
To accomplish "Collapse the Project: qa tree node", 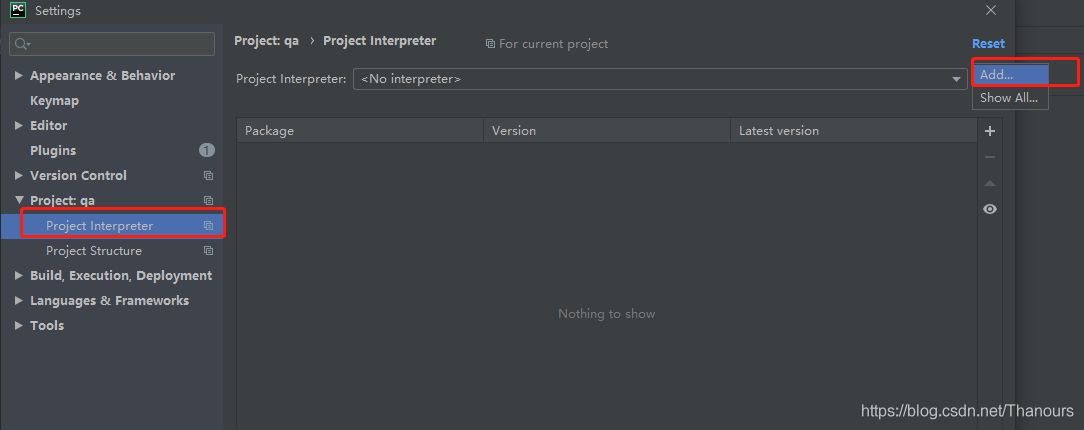I will 19,201.
